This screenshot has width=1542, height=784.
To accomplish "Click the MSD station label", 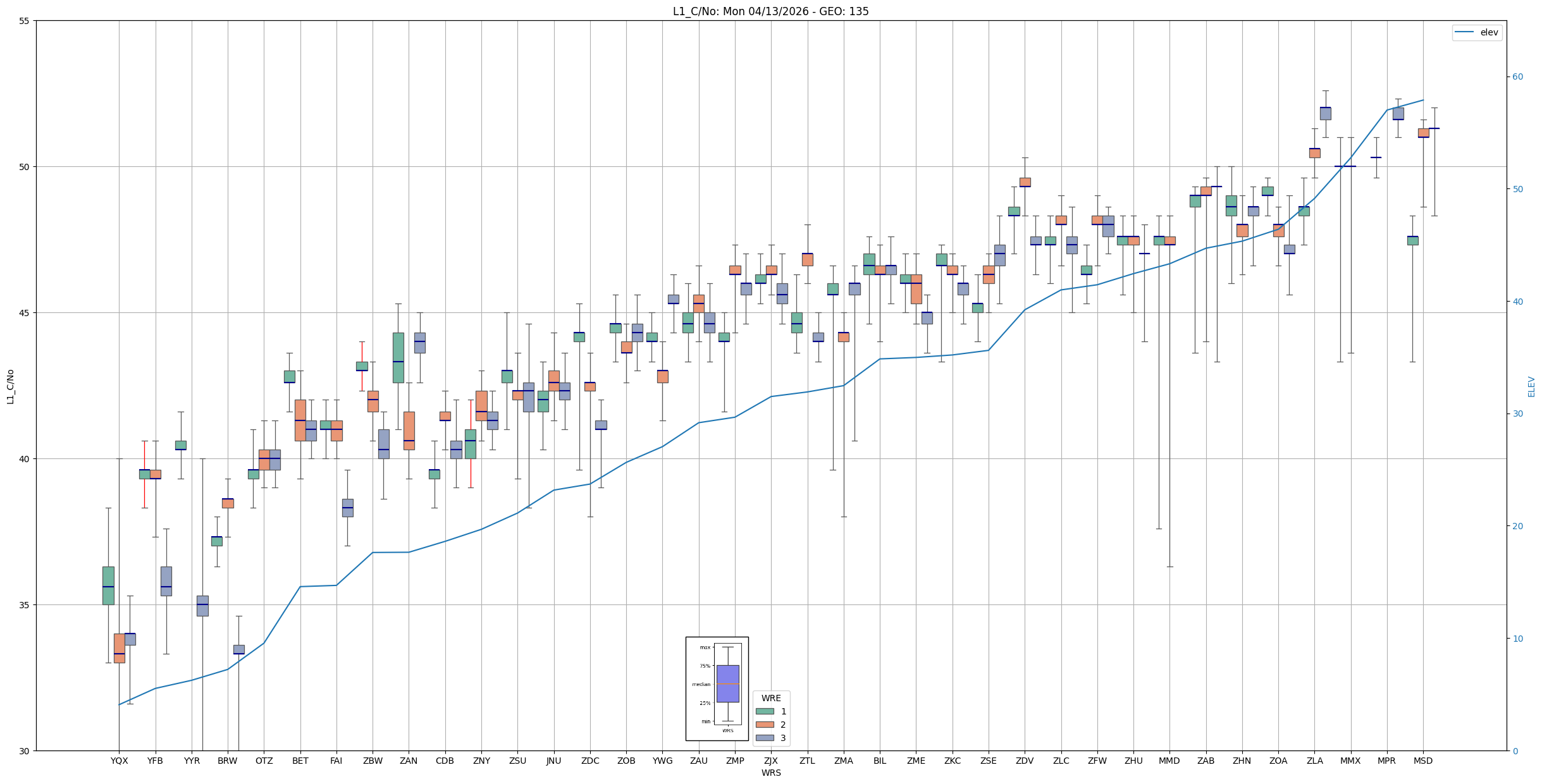I will point(1423,761).
